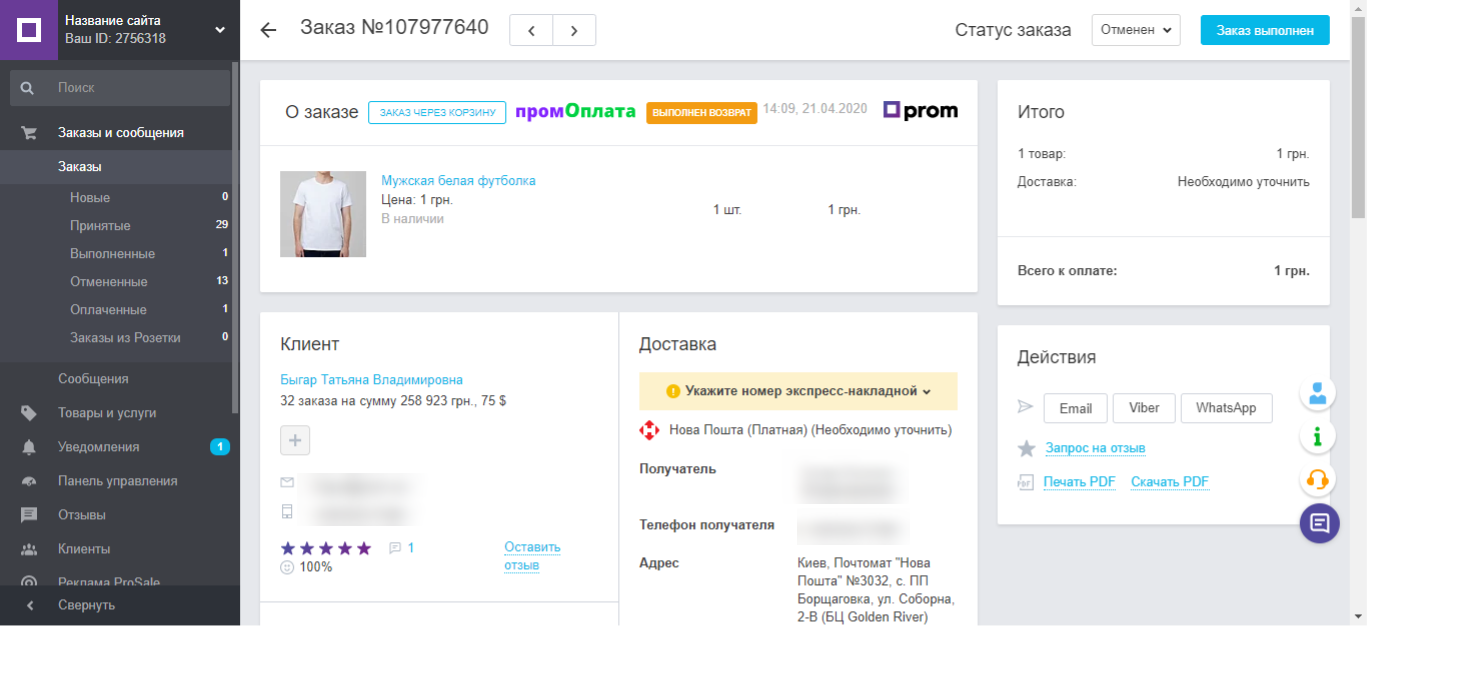The height and width of the screenshot is (687, 1483).
Task: Click the shopping cart sidebar icon
Action: pyautogui.click(x=29, y=133)
